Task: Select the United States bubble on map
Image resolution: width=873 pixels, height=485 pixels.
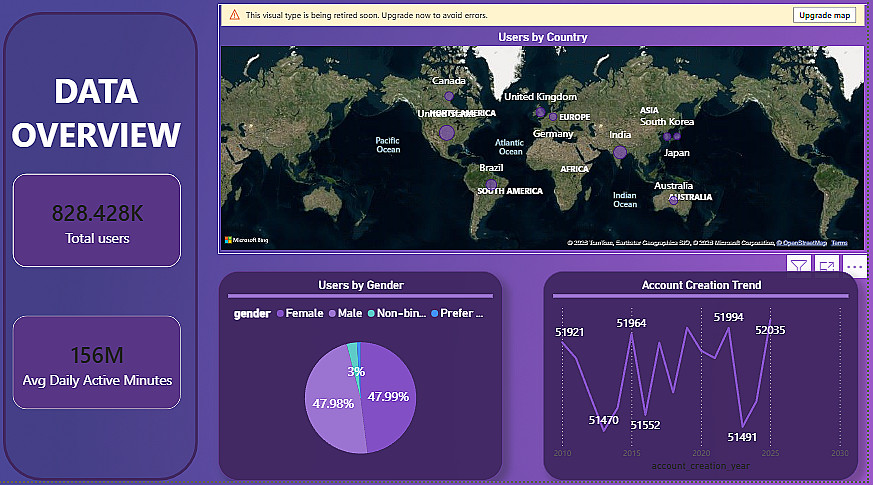Action: [x=447, y=133]
